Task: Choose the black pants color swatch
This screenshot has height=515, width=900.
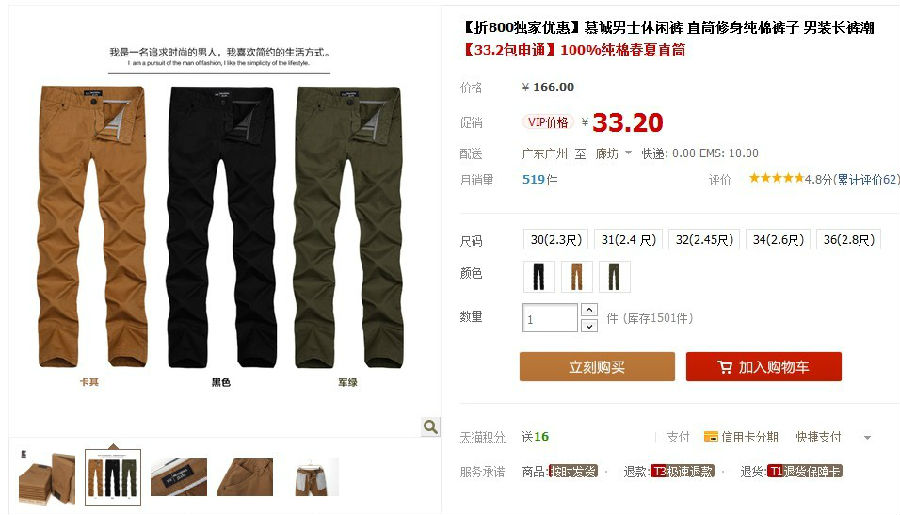Action: point(538,276)
